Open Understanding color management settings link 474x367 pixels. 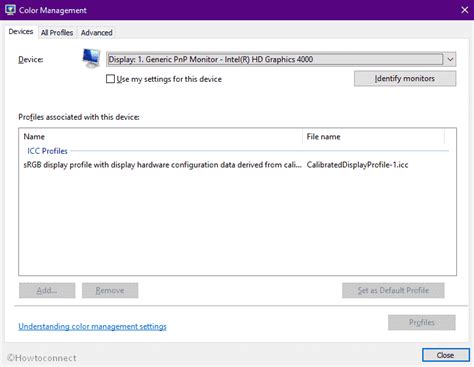[92, 326]
